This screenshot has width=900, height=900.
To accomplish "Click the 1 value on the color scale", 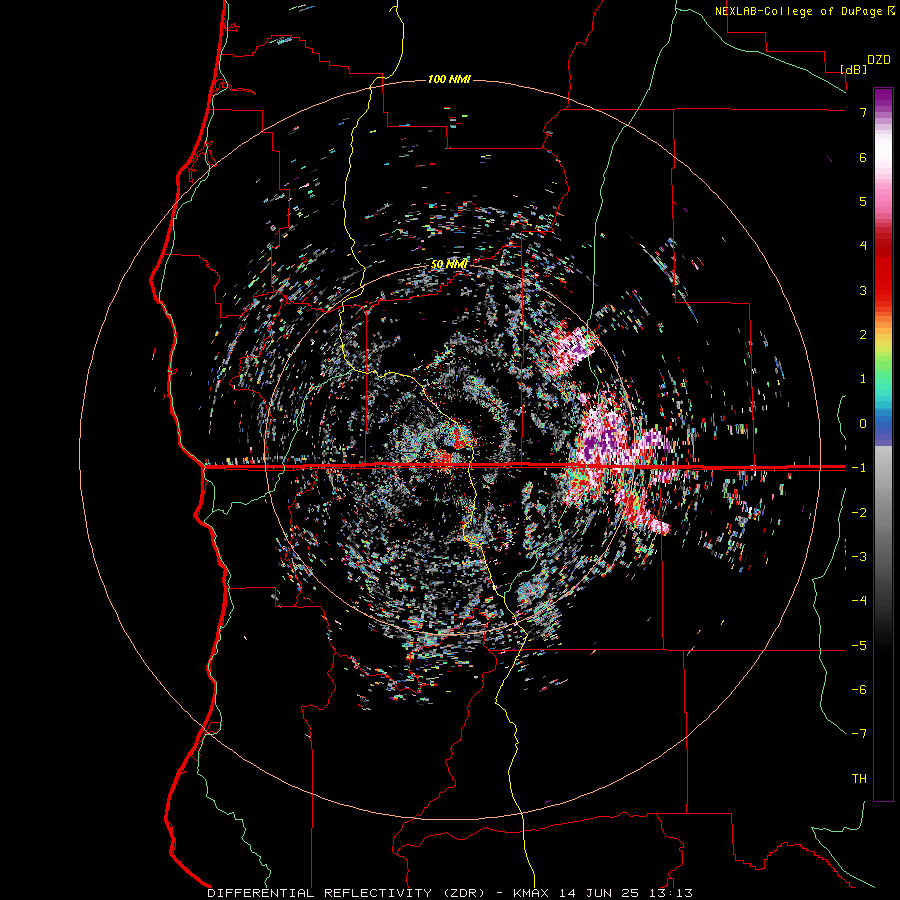I will [863, 379].
